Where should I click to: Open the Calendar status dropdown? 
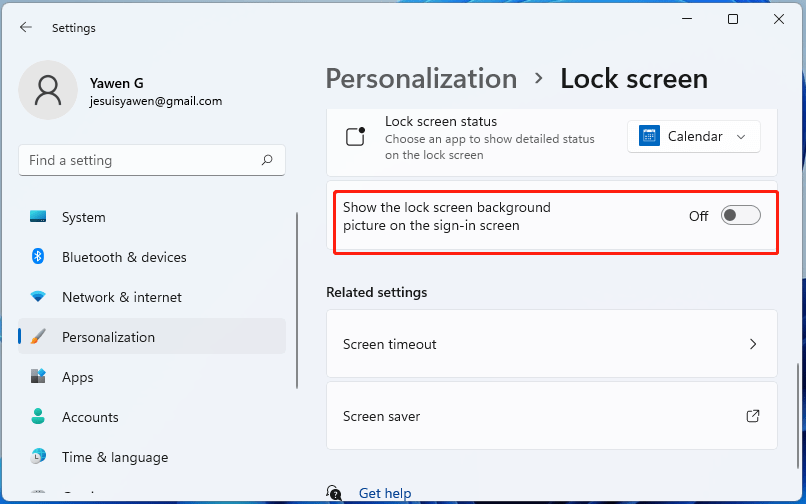693,136
